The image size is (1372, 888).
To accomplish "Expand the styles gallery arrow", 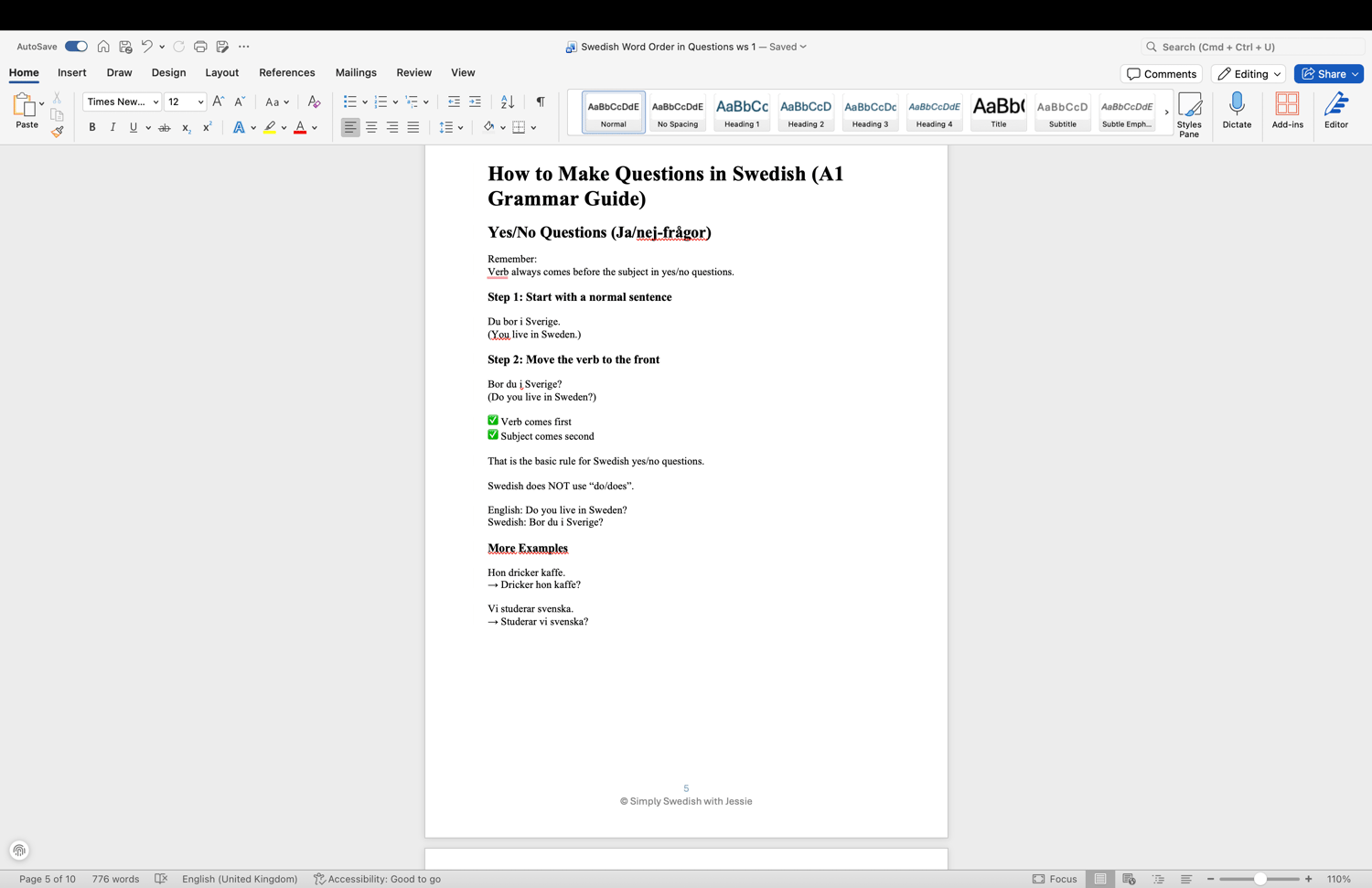I will pyautogui.click(x=1166, y=112).
